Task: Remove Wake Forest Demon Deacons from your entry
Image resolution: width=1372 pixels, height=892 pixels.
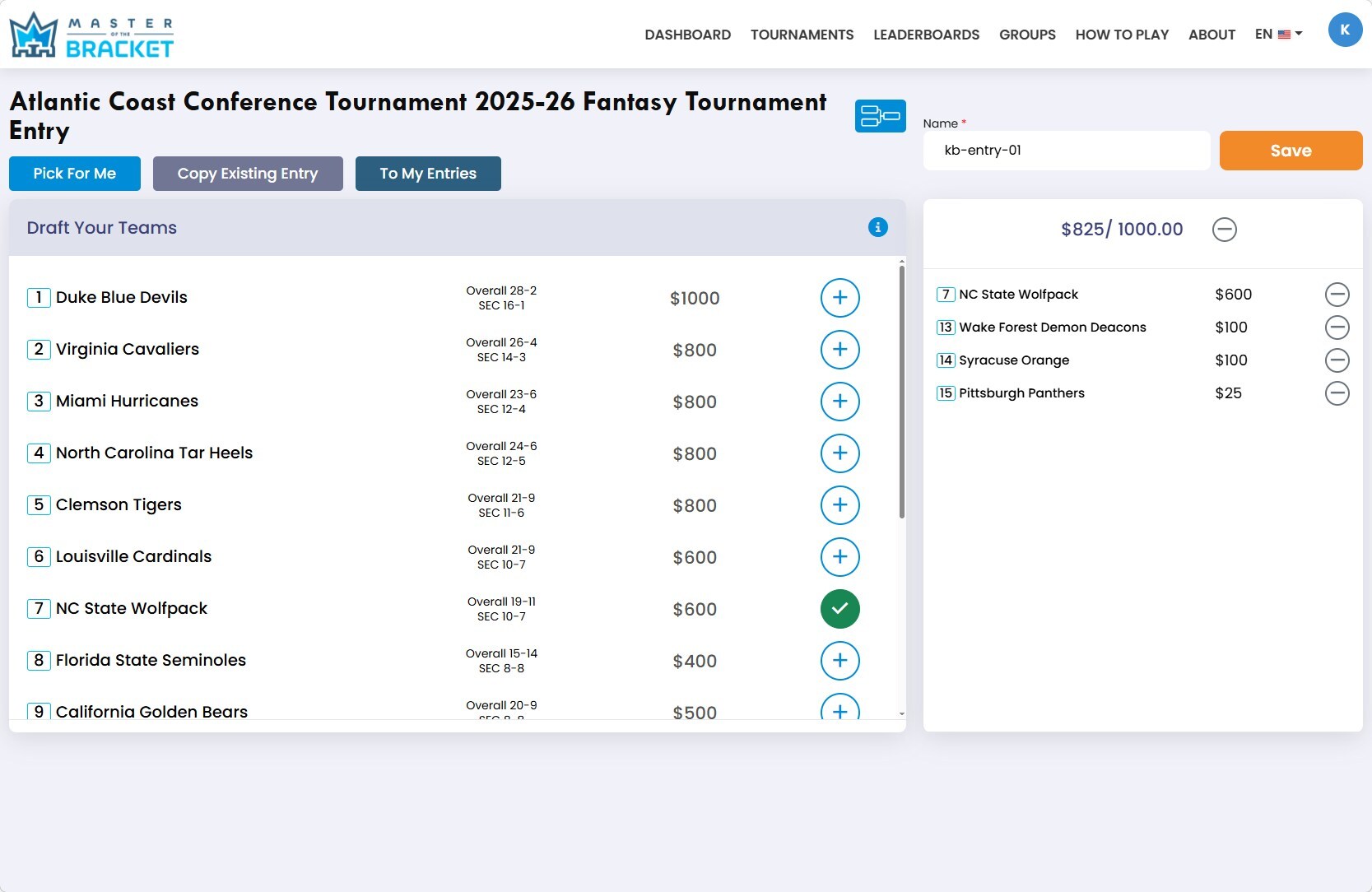Action: (1337, 327)
